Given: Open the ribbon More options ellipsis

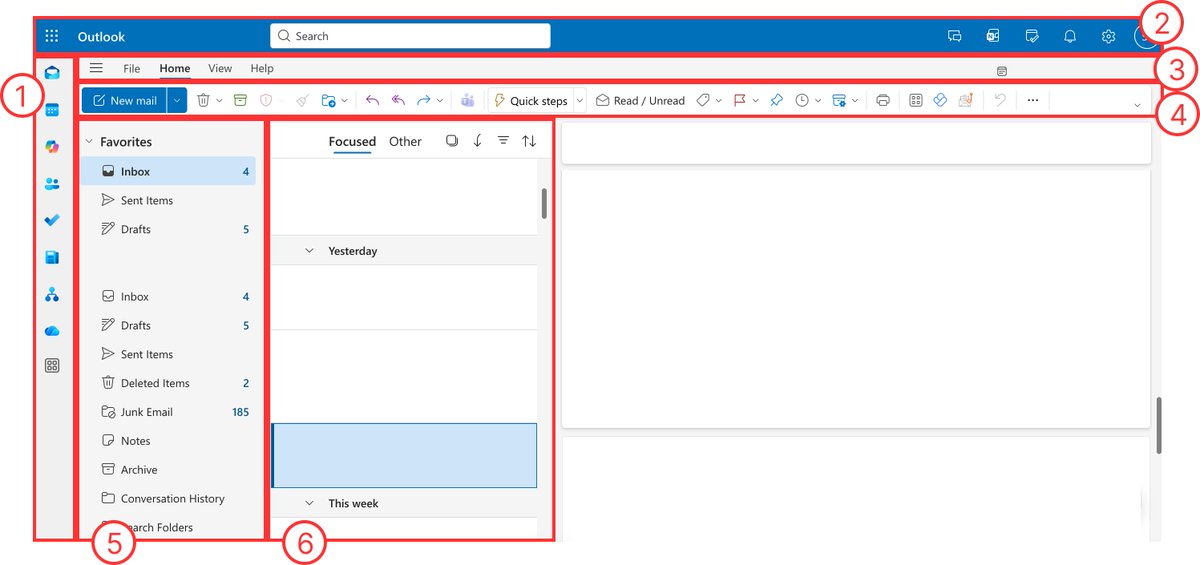Looking at the screenshot, I should tap(1033, 100).
